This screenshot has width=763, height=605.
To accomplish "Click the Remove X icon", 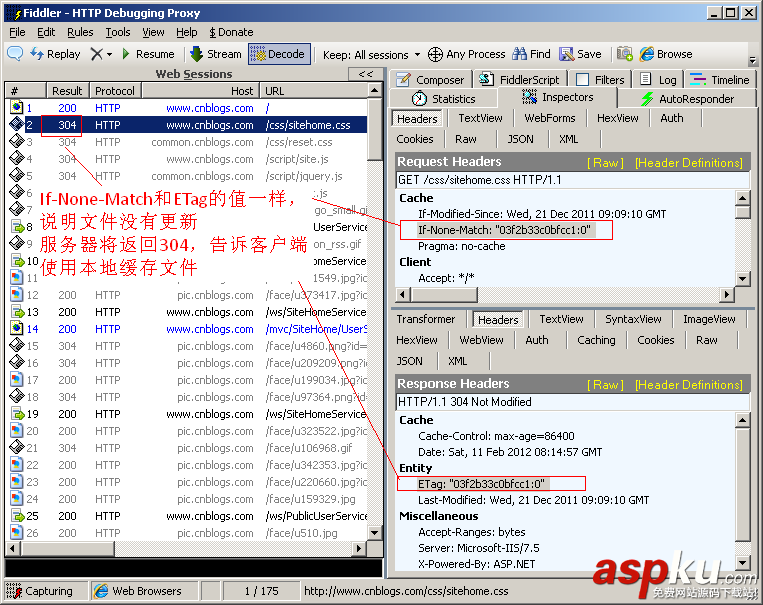I will 96,54.
